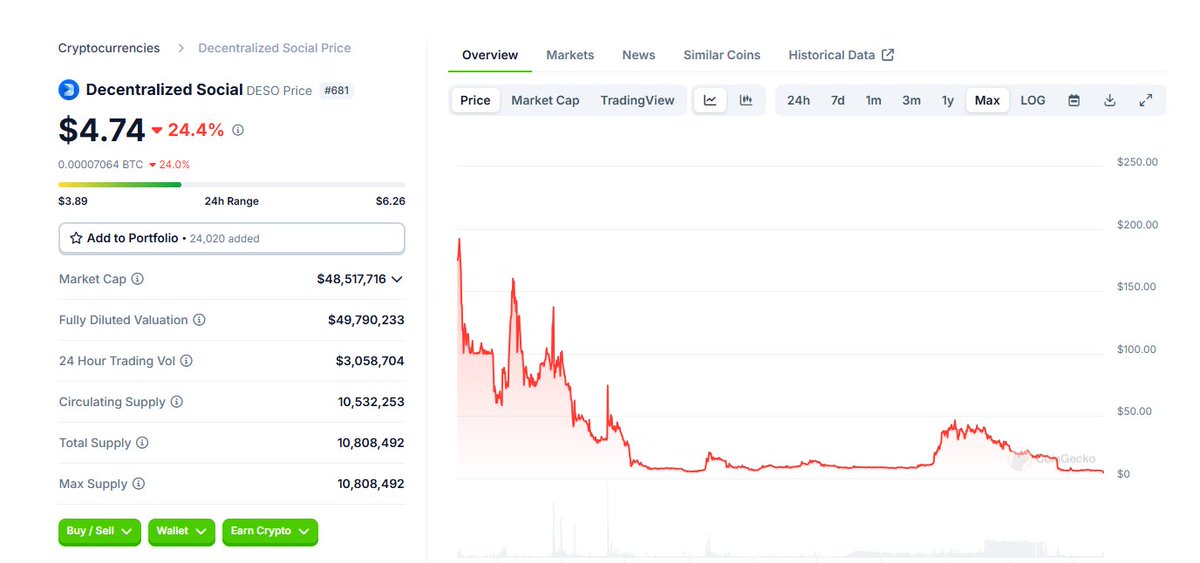Open the Fully Diluted Valuation info icon

(x=199, y=320)
